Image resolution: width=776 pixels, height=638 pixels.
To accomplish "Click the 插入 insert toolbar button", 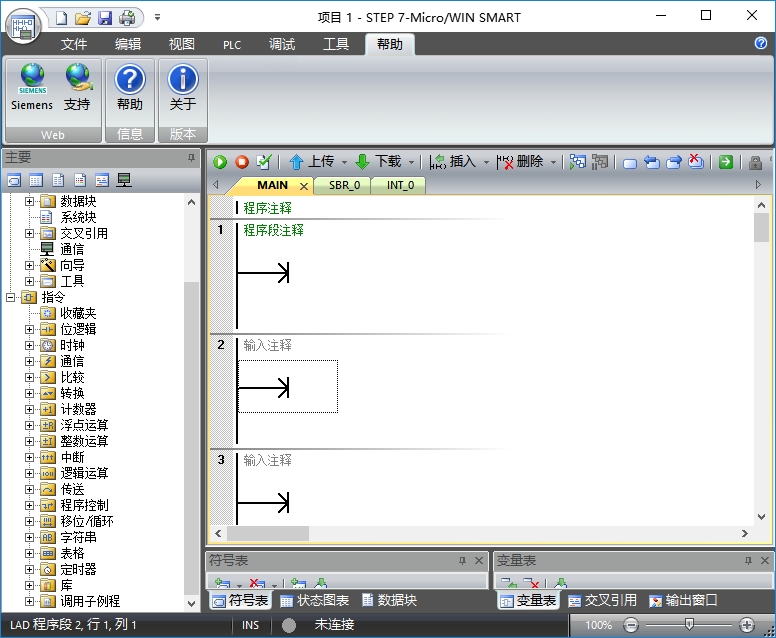I will click(x=452, y=162).
